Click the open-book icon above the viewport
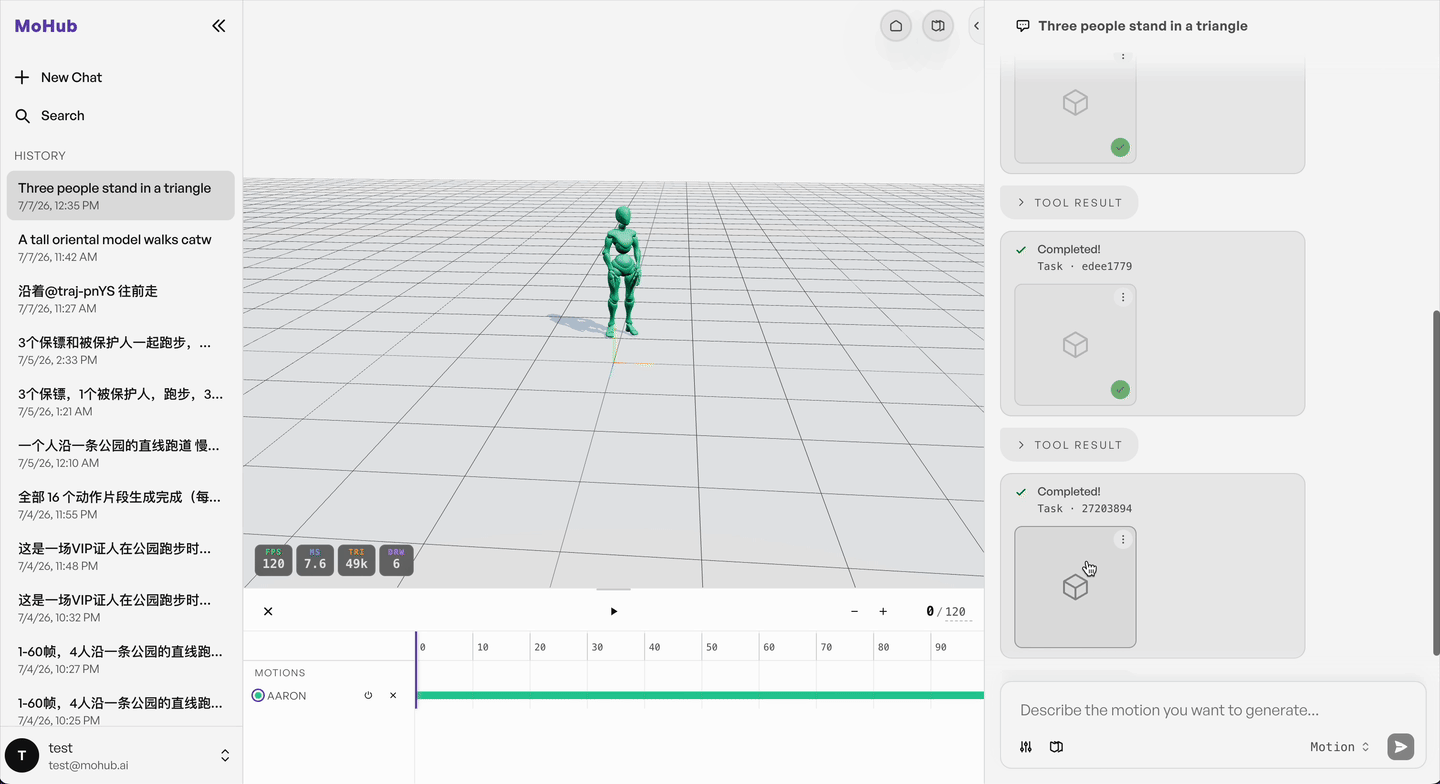Viewport: 1440px width, 784px height. point(938,26)
